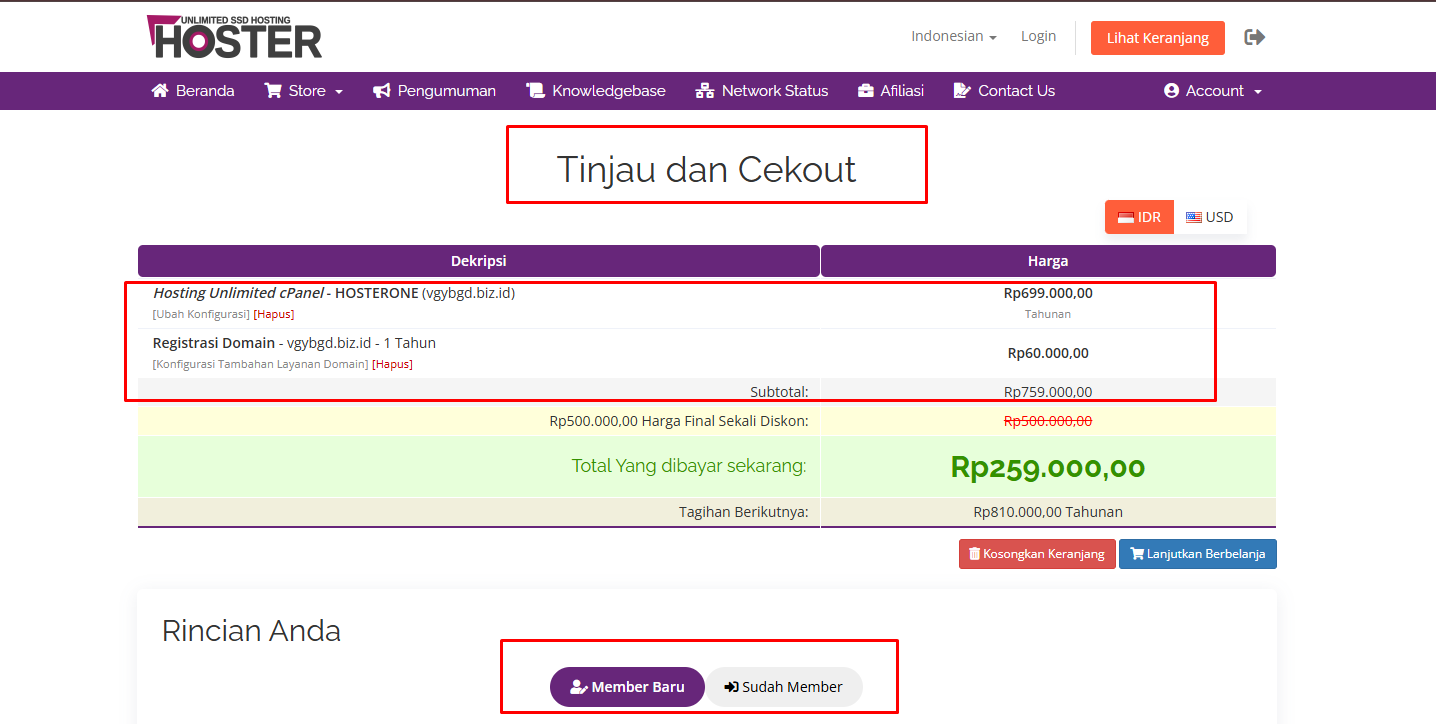Switch currency to IDR
The width and height of the screenshot is (1436, 724).
[x=1139, y=216]
